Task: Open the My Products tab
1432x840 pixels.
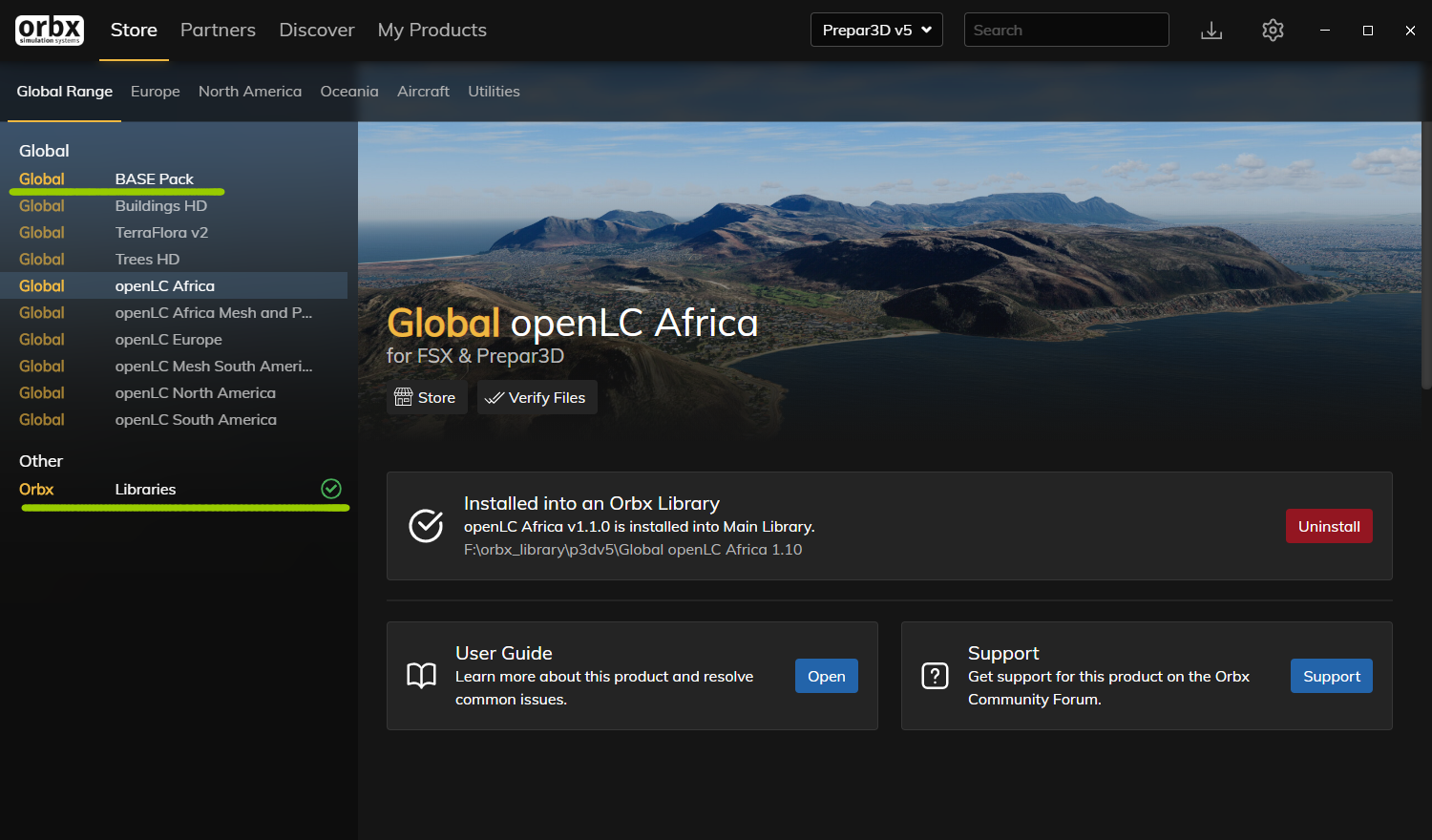Action: click(432, 30)
